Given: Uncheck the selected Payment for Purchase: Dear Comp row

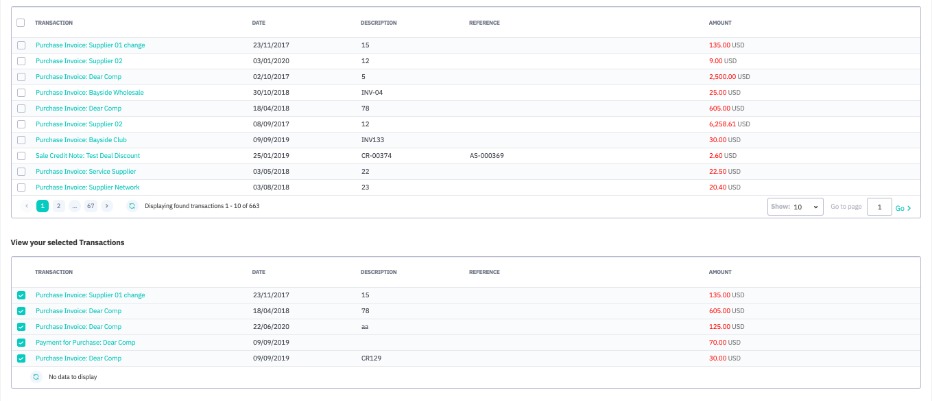Looking at the screenshot, I should 22,342.
